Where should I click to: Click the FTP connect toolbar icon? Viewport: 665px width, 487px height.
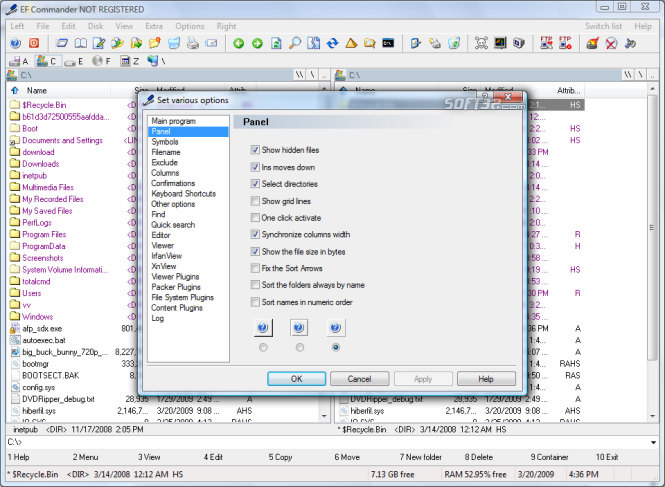pyautogui.click(x=546, y=43)
